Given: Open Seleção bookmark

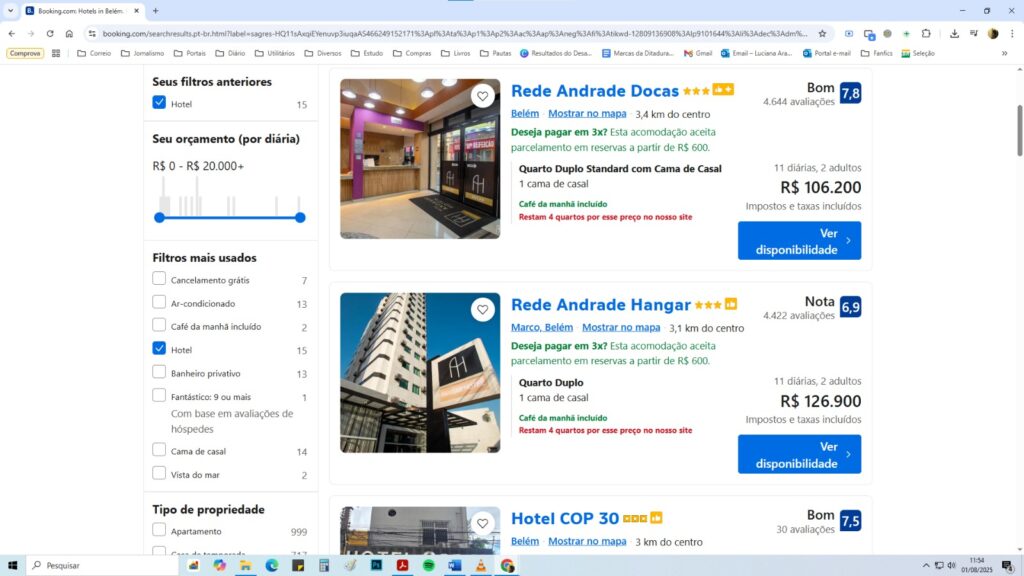Looking at the screenshot, I should [918, 54].
